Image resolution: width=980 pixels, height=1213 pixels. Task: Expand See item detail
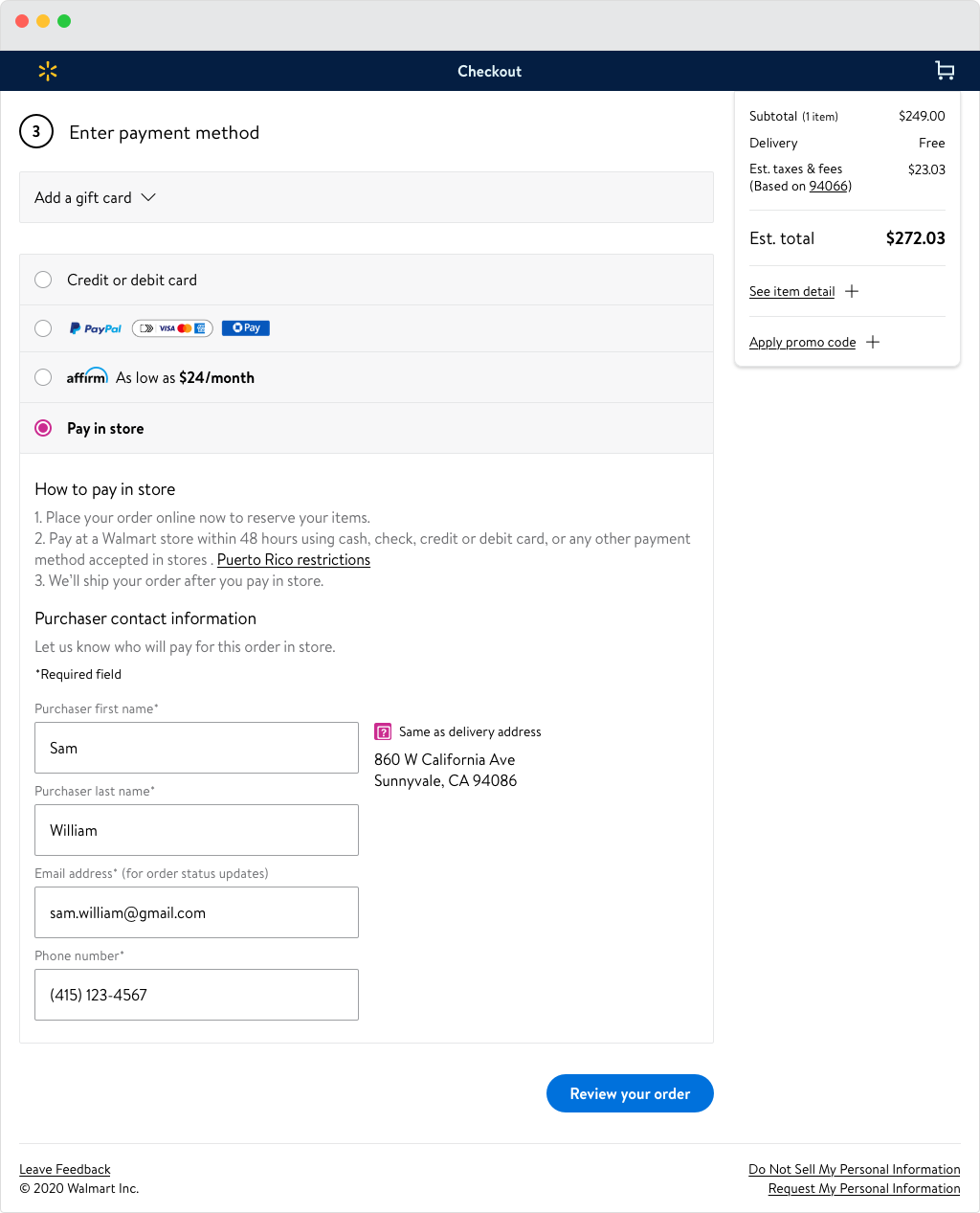click(791, 291)
